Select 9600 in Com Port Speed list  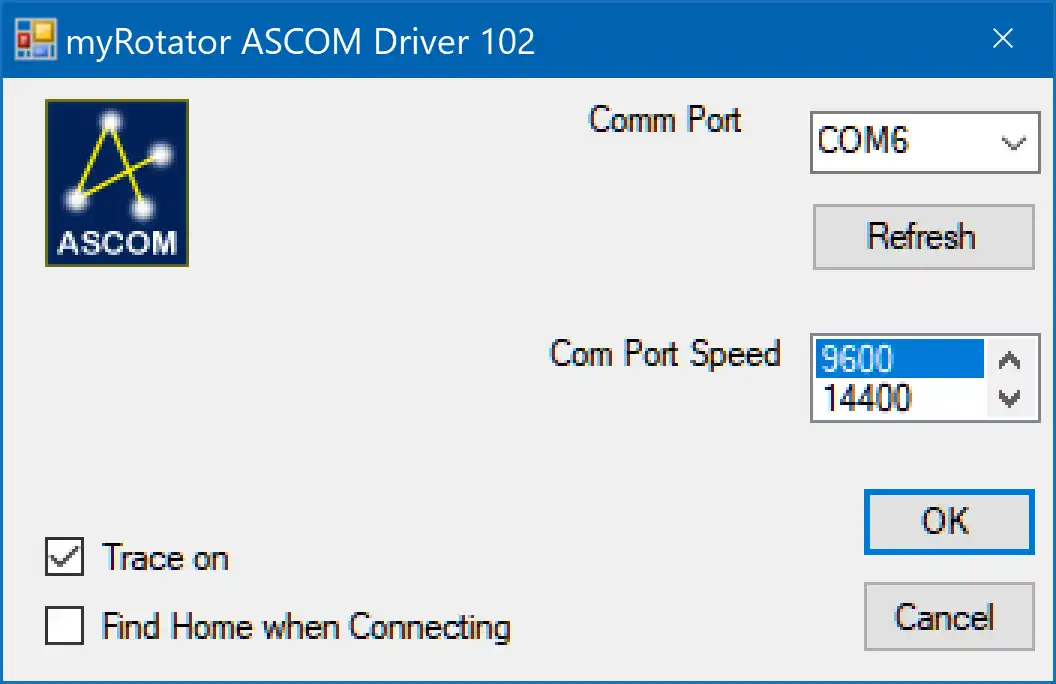point(897,358)
